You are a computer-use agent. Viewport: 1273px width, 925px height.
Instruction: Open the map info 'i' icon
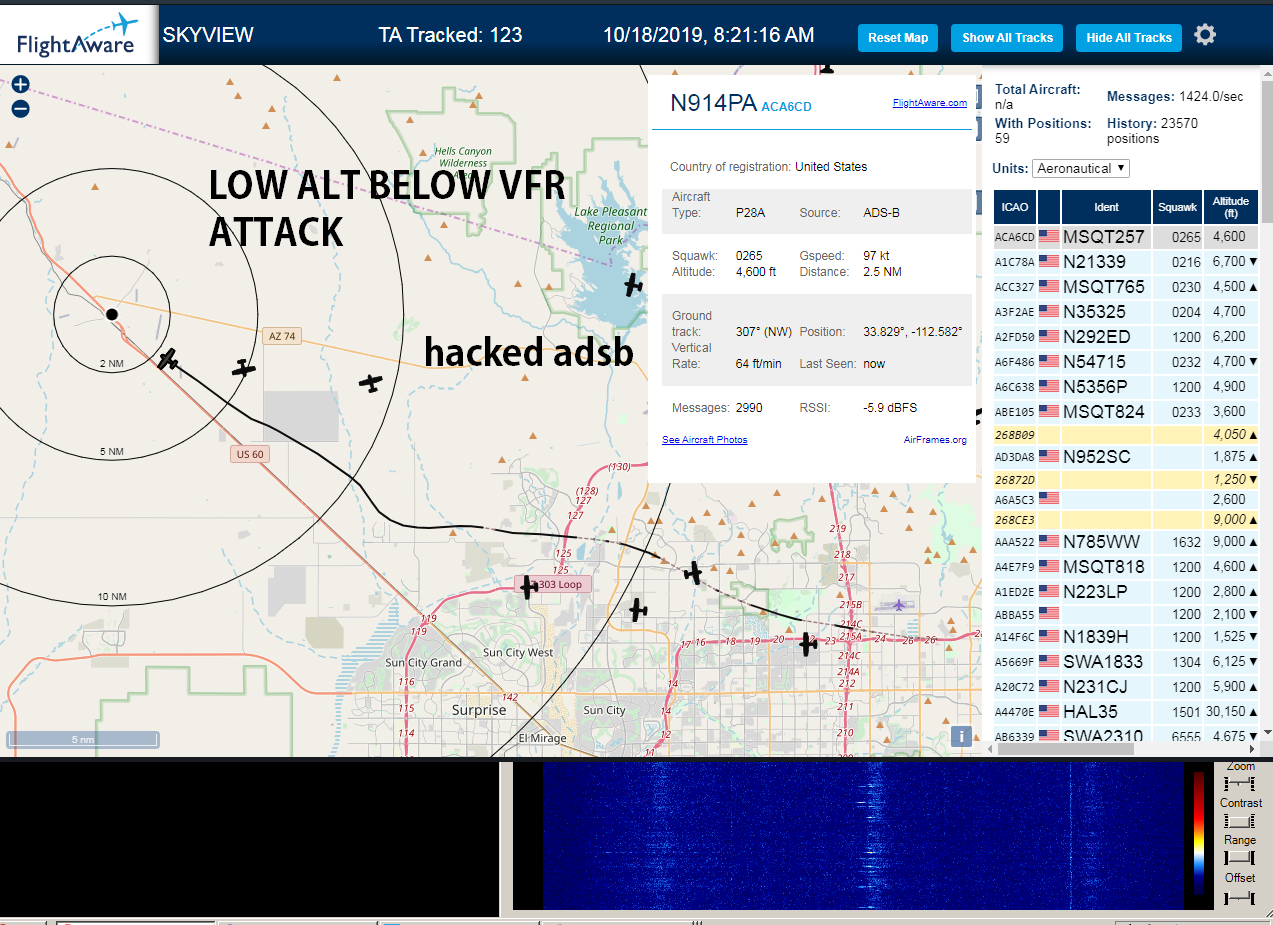[x=961, y=736]
